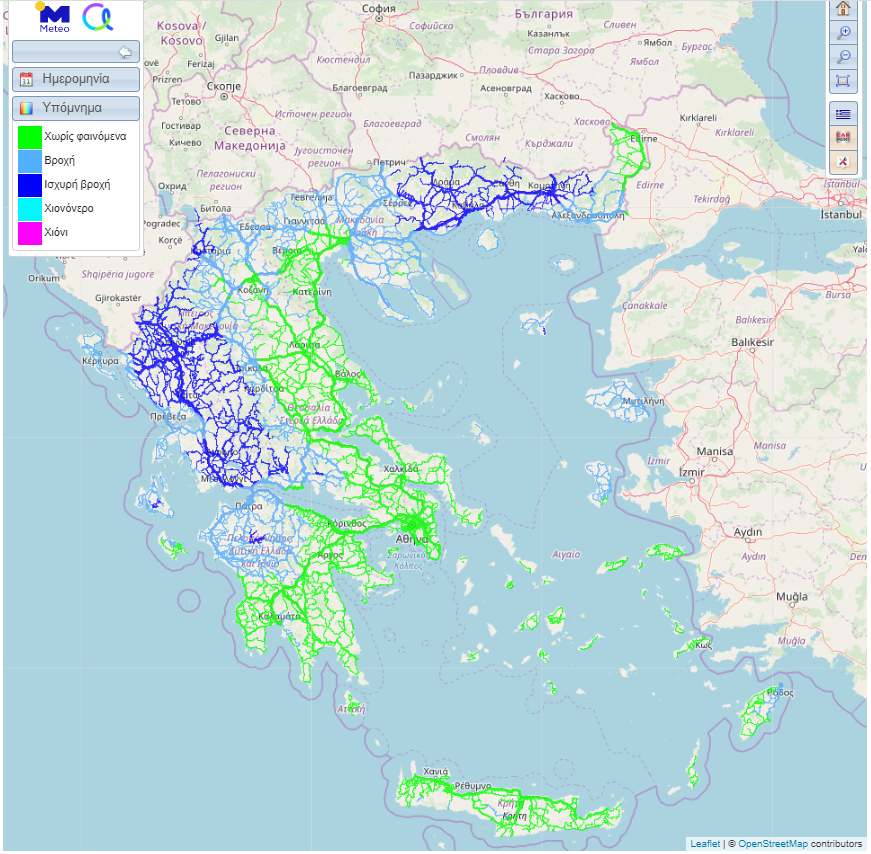Collapse the side panel with the left arrow
Viewport: 871px width, 854px height.
125,52
